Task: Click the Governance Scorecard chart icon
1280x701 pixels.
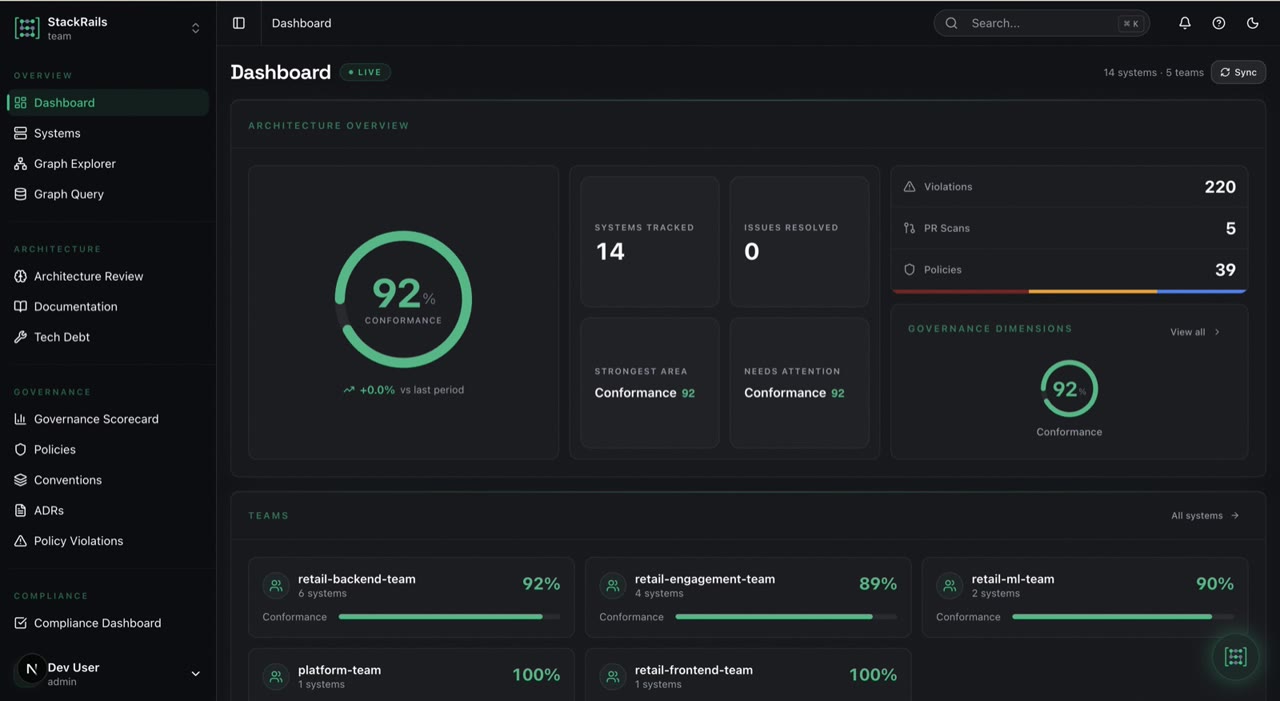Action: tap(20, 419)
